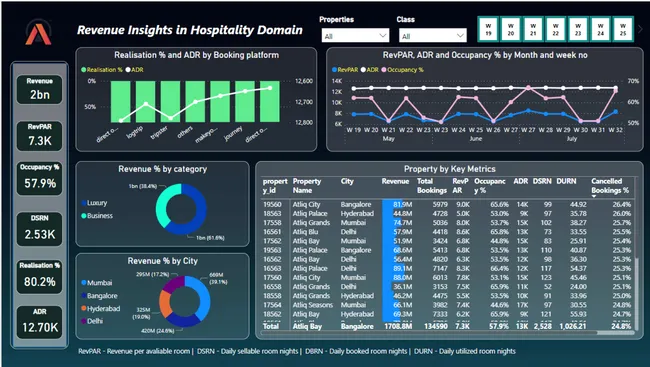This screenshot has height=367, width=650.
Task: Click the Property by Key Metrics title
Action: click(449, 169)
